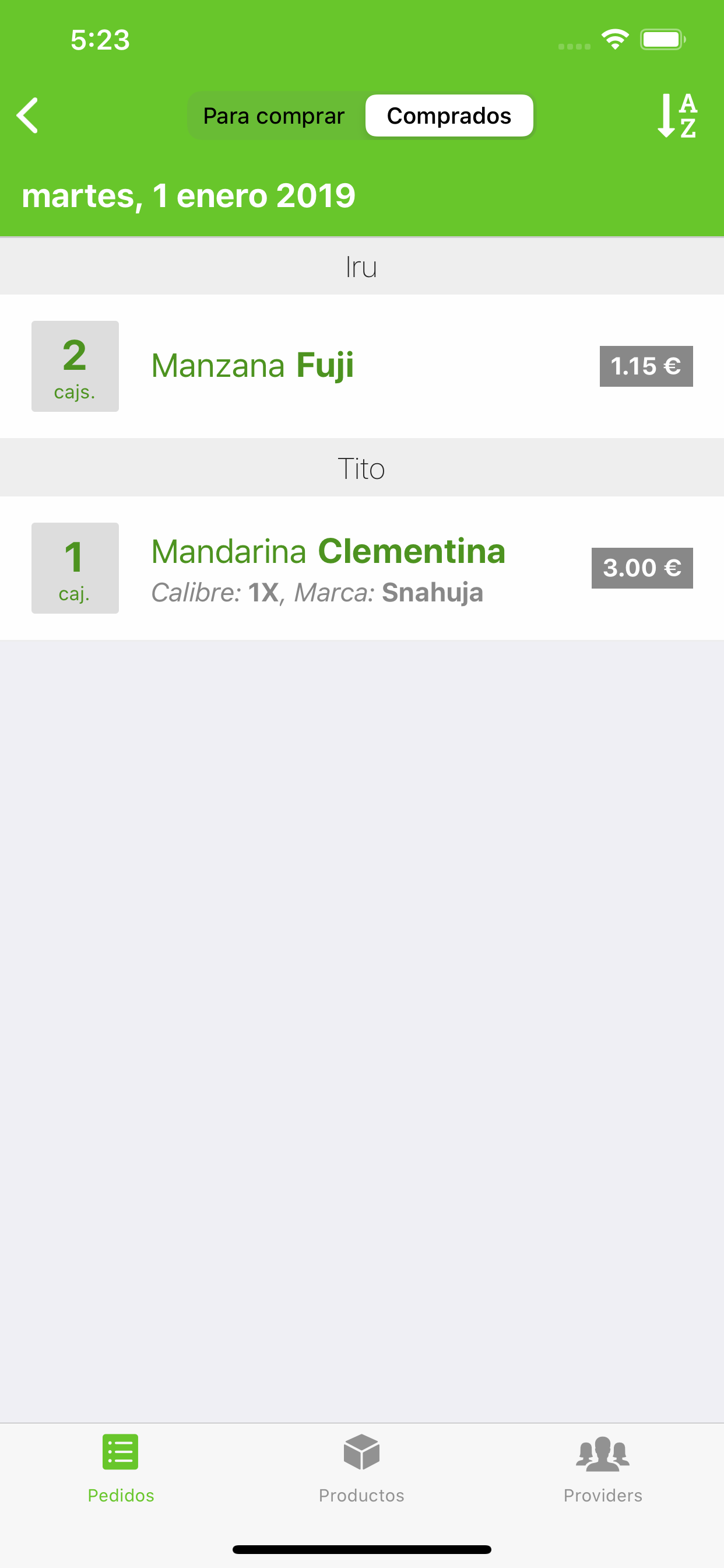Tap the Productos tab label
The image size is (724, 1568).
361,1495
